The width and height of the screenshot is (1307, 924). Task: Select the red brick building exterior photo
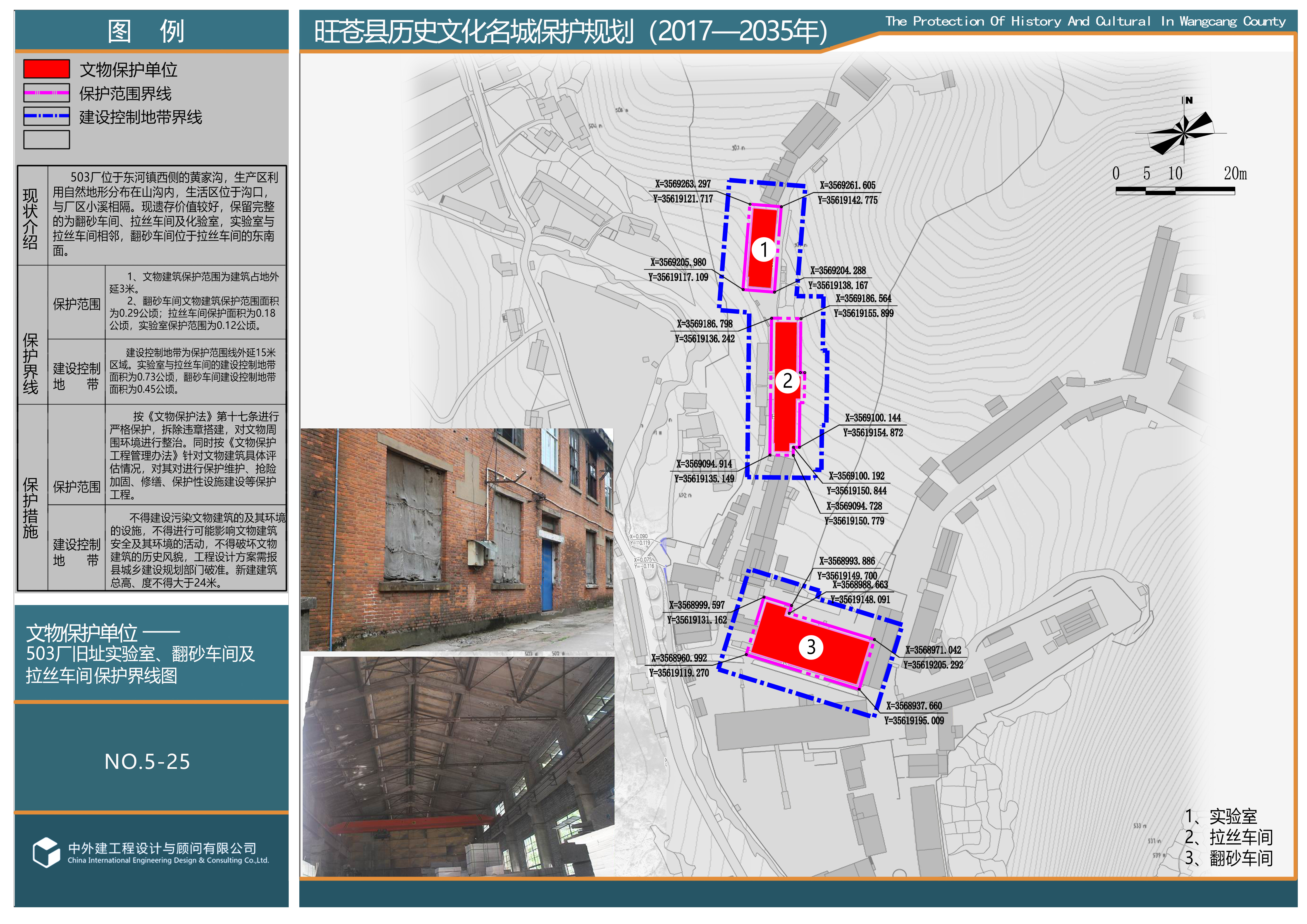457,539
